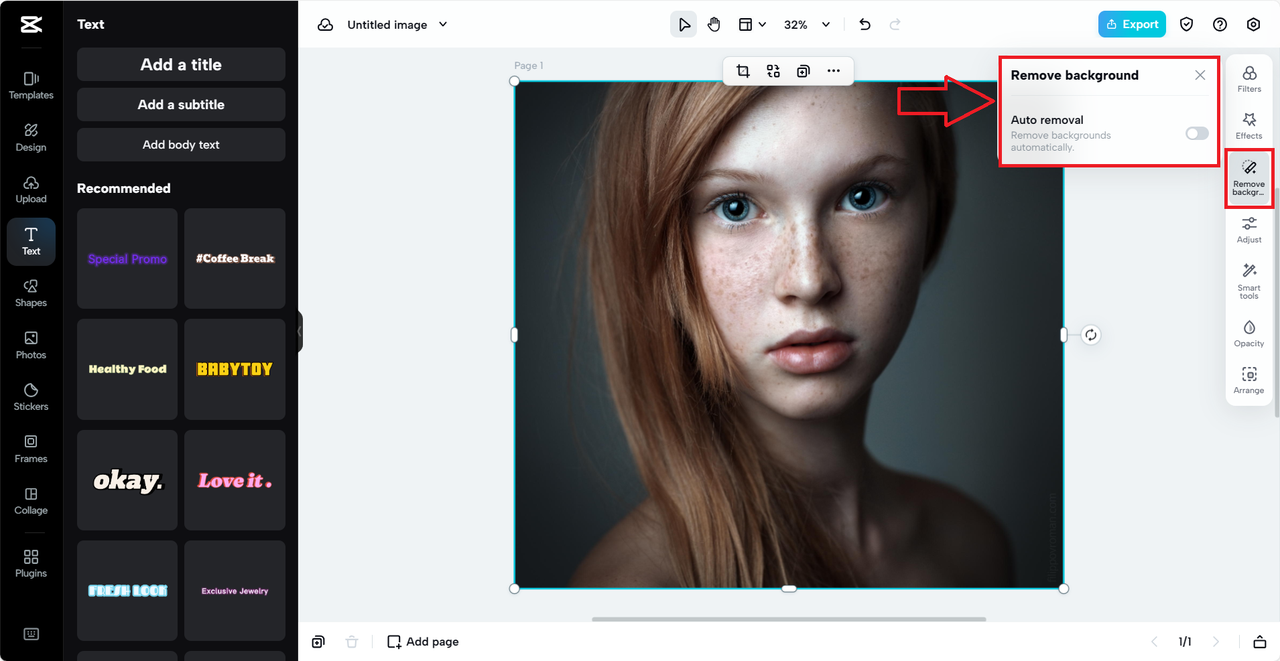Open the Upload sidebar panel

click(31, 189)
